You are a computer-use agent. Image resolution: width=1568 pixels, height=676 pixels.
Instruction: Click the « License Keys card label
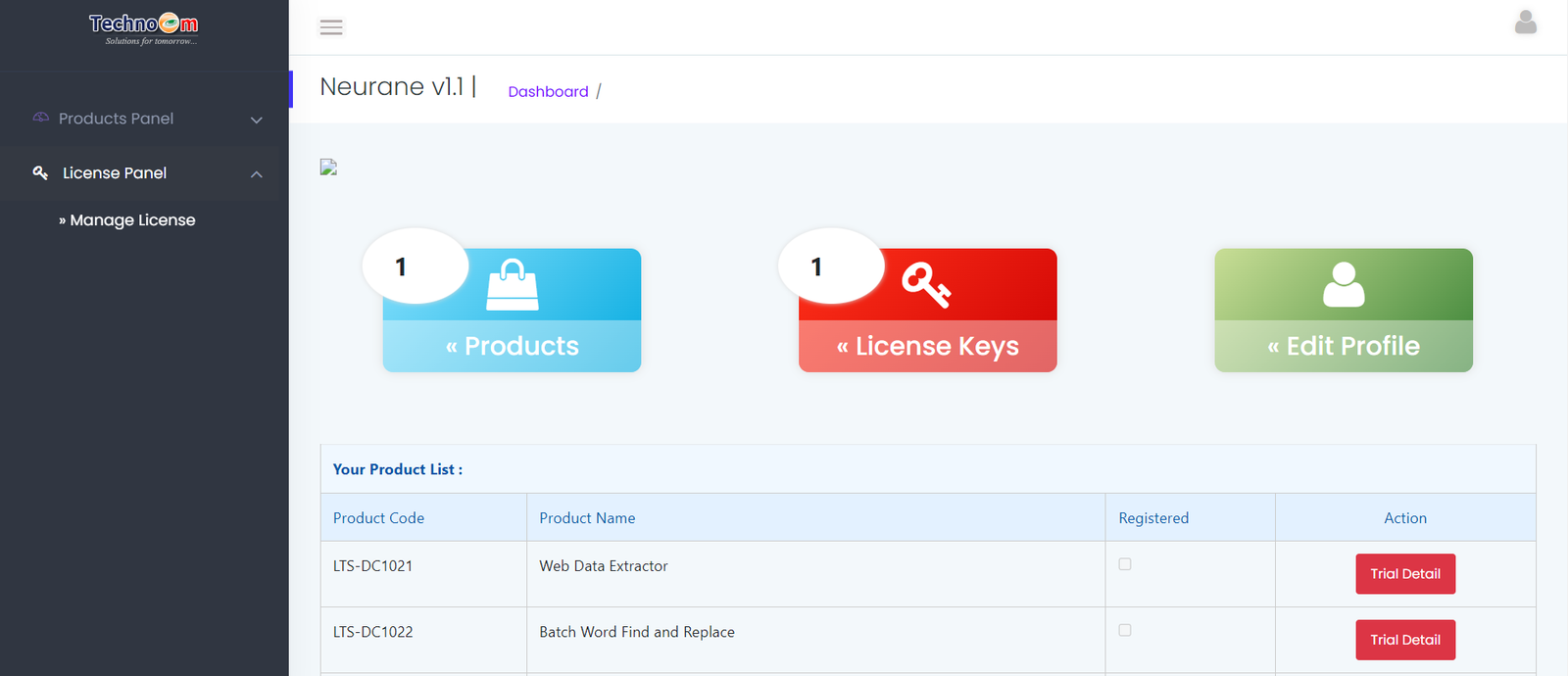coord(928,346)
